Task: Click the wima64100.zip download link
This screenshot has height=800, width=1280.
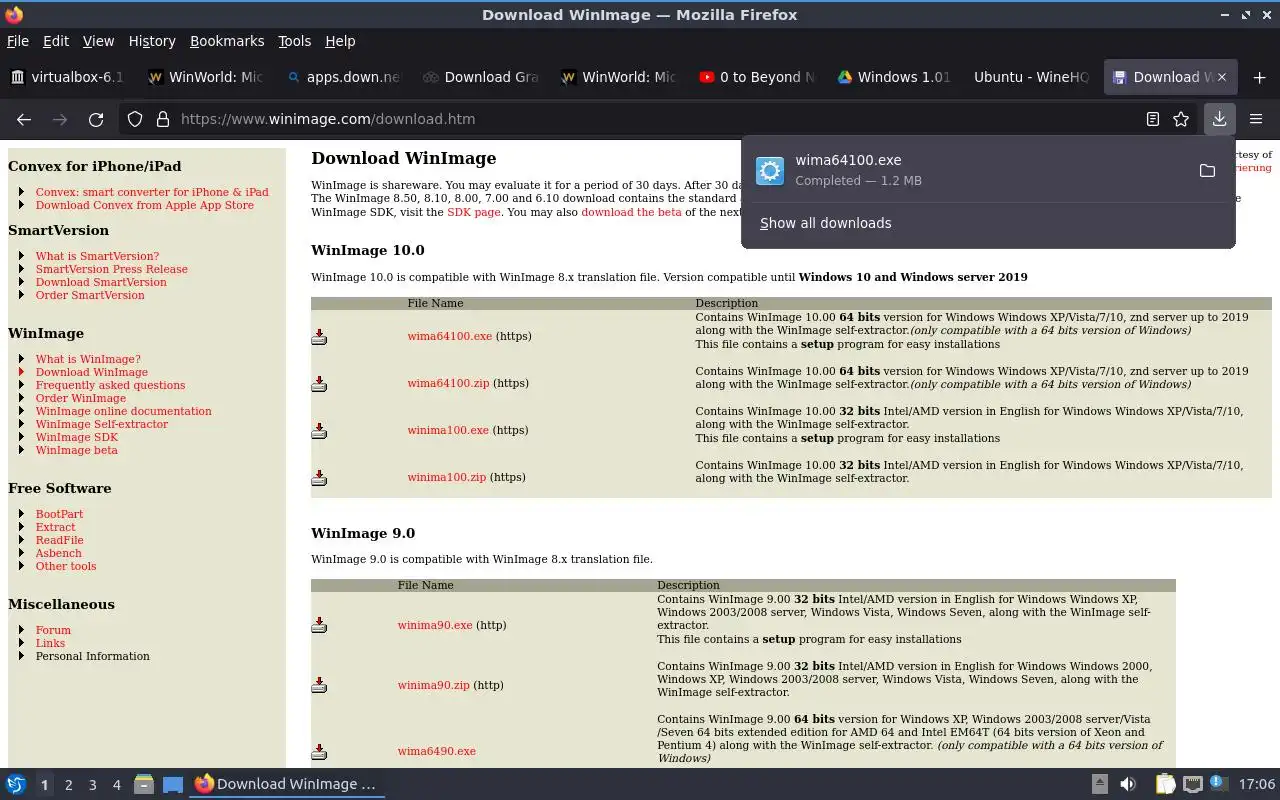Action: [x=448, y=383]
